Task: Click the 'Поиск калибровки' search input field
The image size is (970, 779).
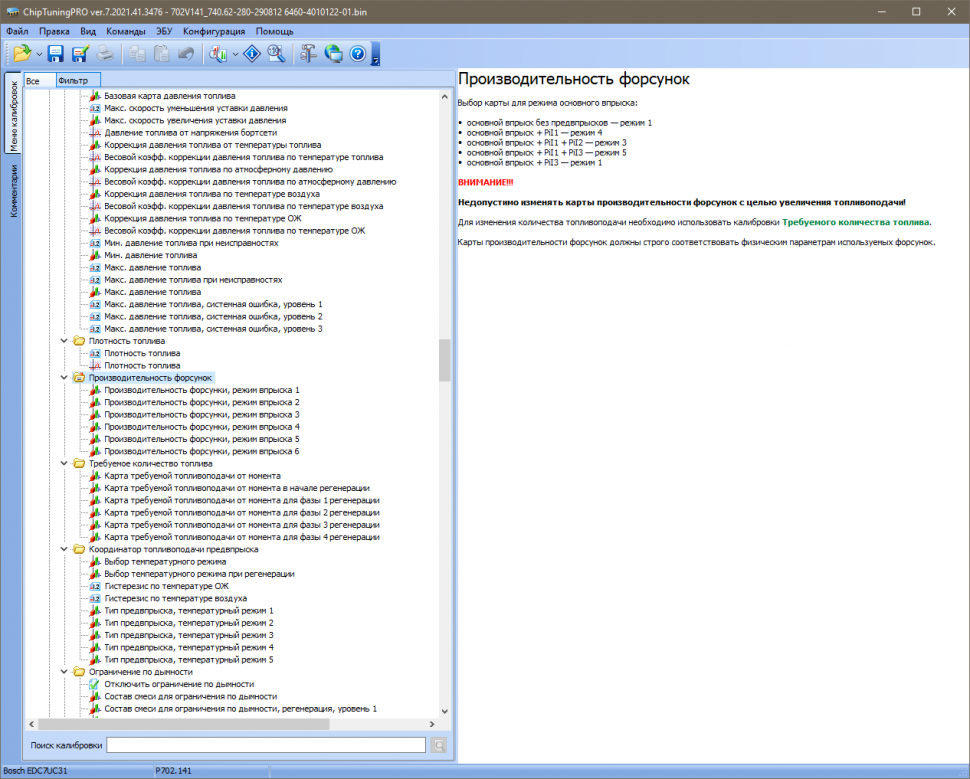Action: tap(266, 745)
